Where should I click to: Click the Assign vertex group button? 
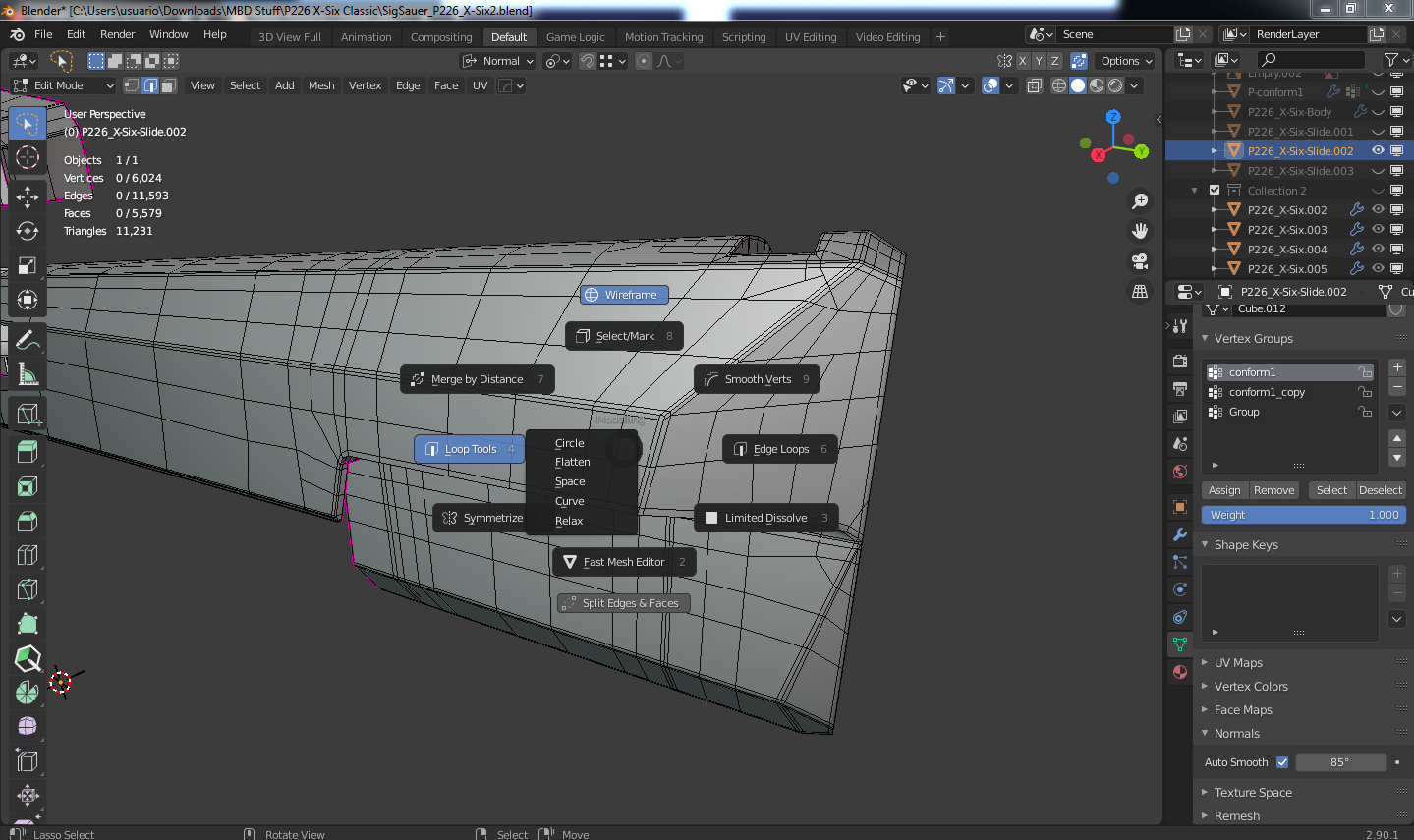[1224, 490]
